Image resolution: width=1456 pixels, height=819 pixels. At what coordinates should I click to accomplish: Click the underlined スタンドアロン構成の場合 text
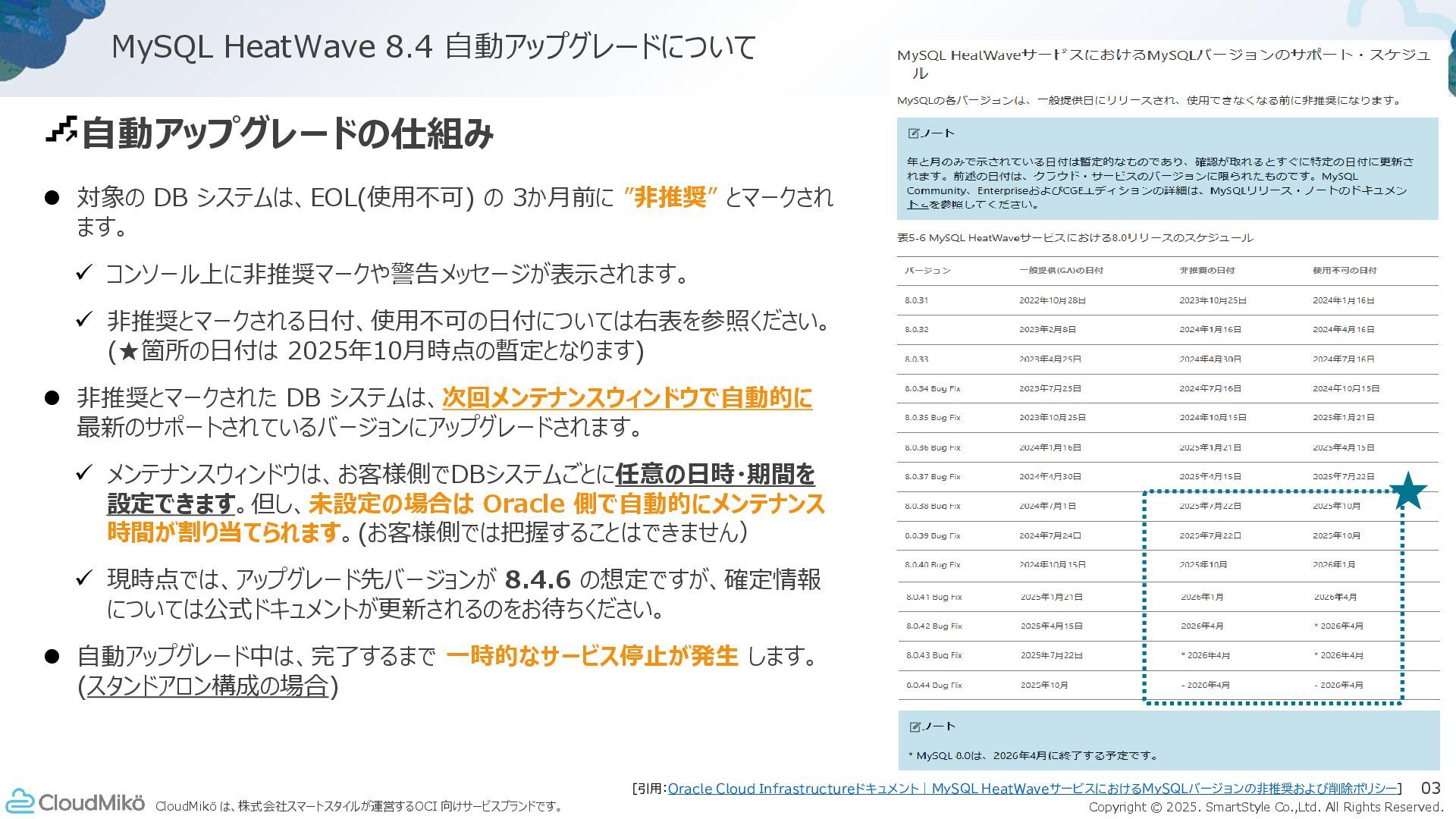coord(207,686)
